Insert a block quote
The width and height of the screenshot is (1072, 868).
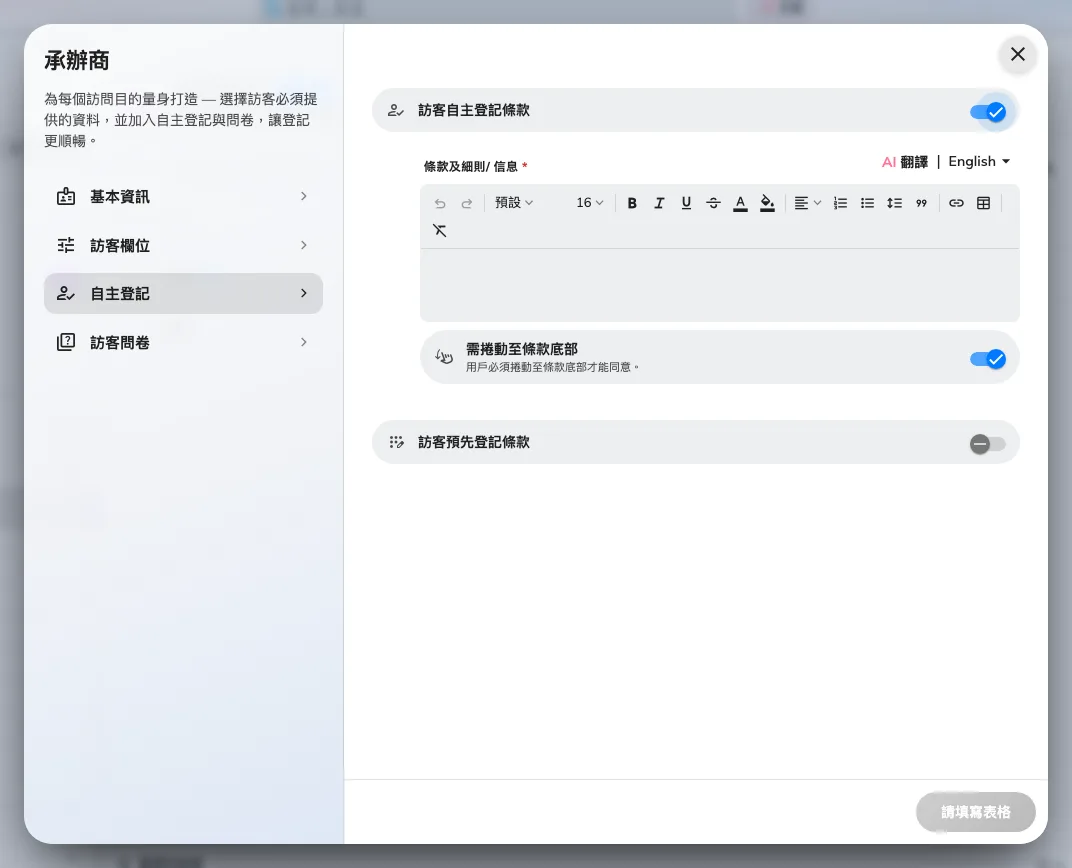pyautogui.click(x=922, y=203)
